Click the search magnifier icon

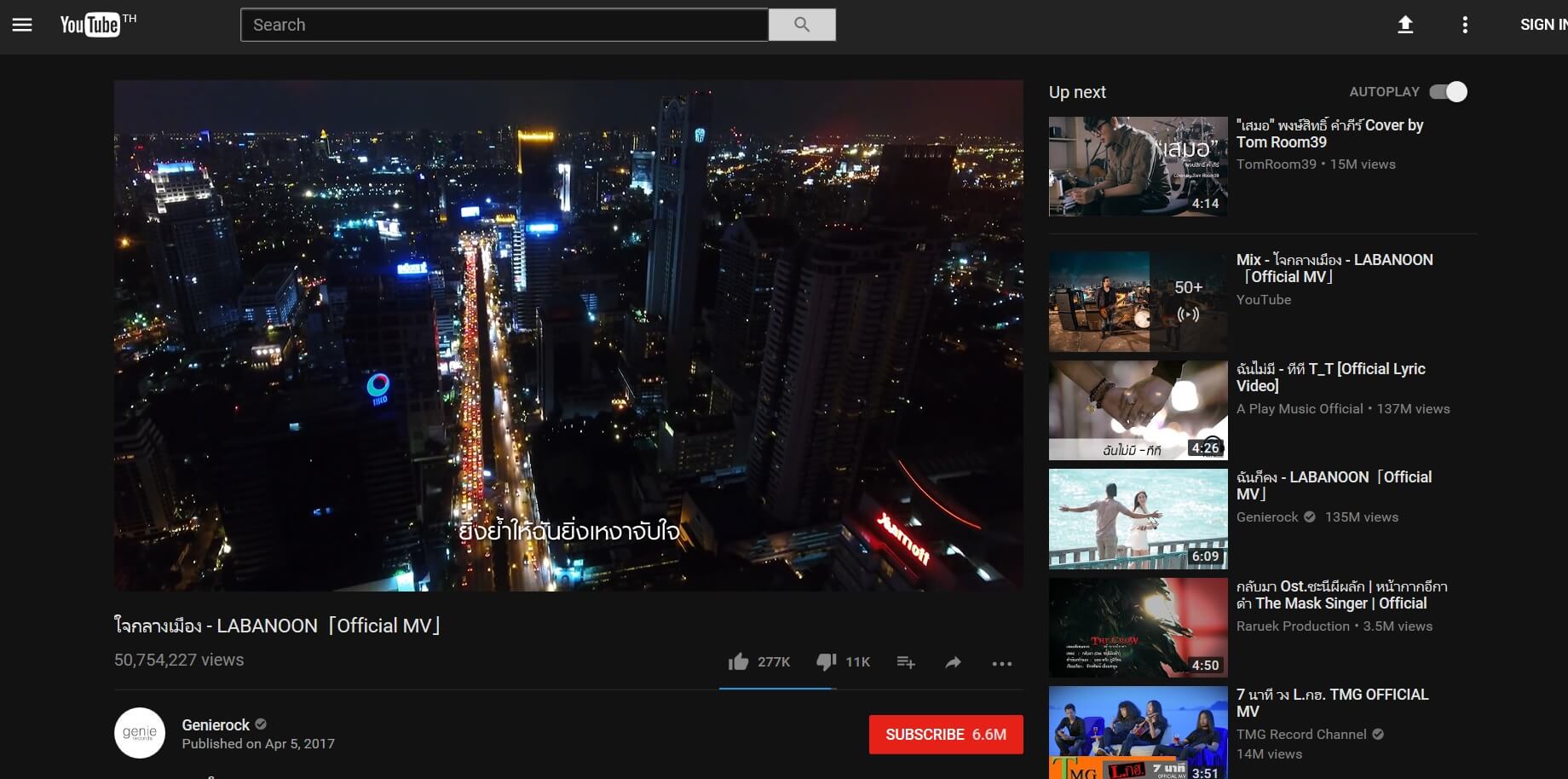tap(801, 25)
